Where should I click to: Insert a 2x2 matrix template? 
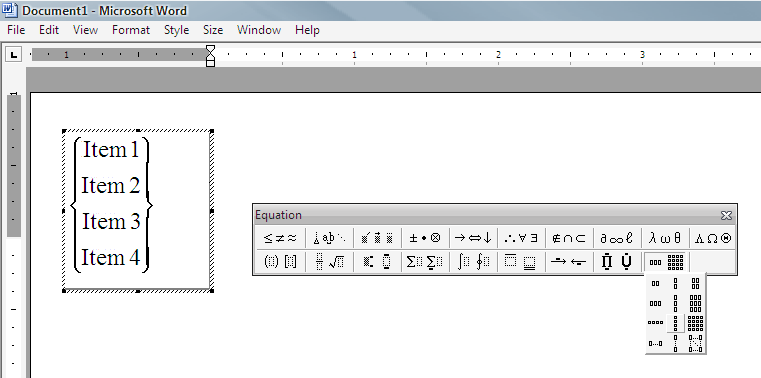pyautogui.click(x=695, y=283)
